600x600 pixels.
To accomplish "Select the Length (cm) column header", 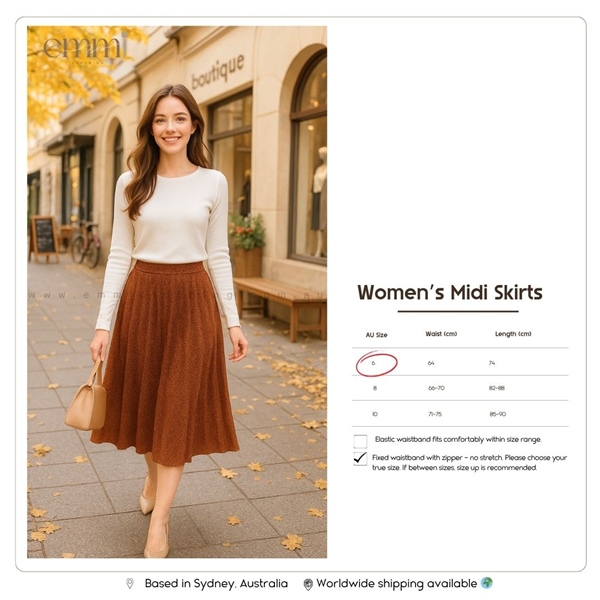I will click(513, 334).
